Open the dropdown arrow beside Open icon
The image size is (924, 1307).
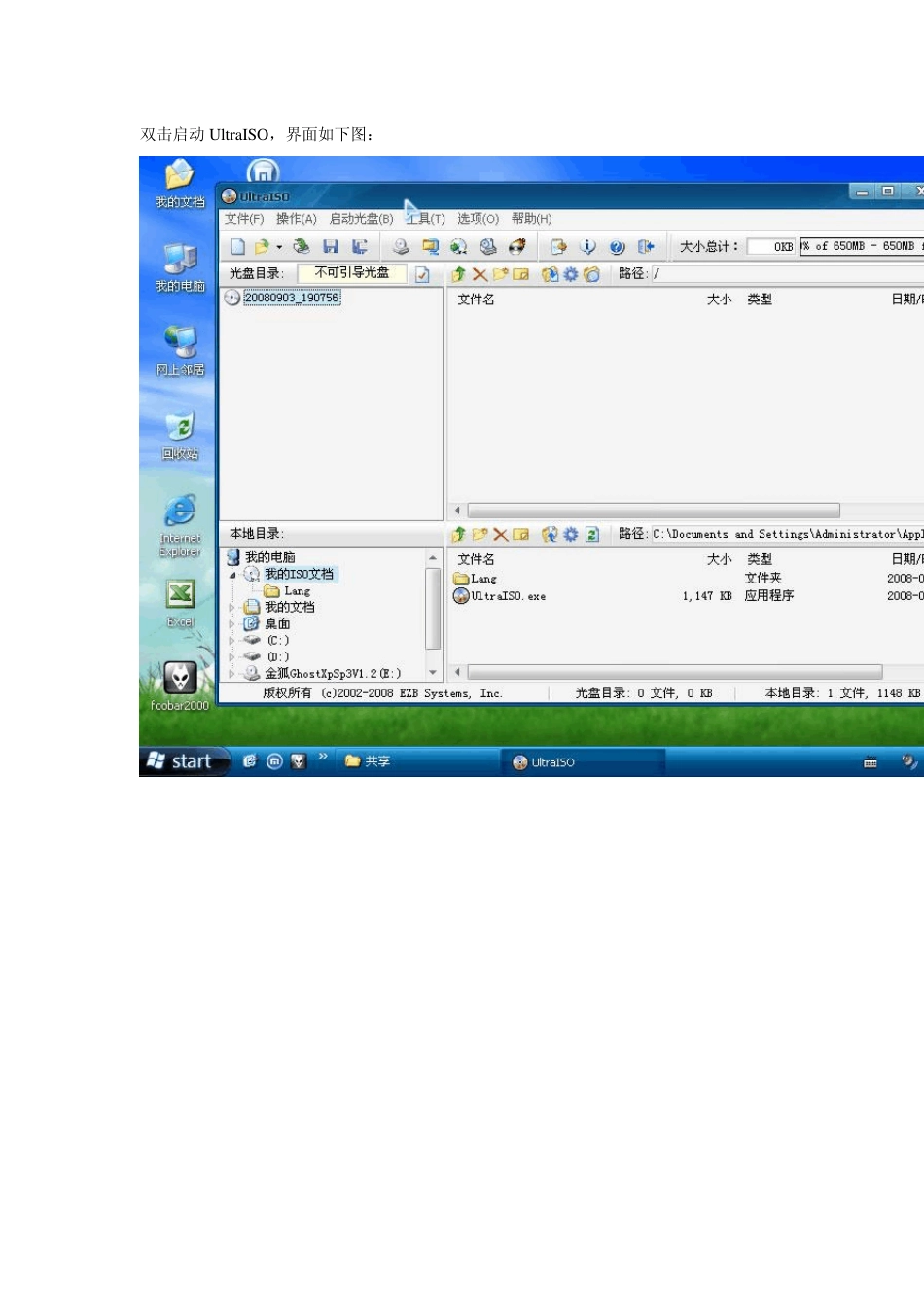tap(279, 247)
